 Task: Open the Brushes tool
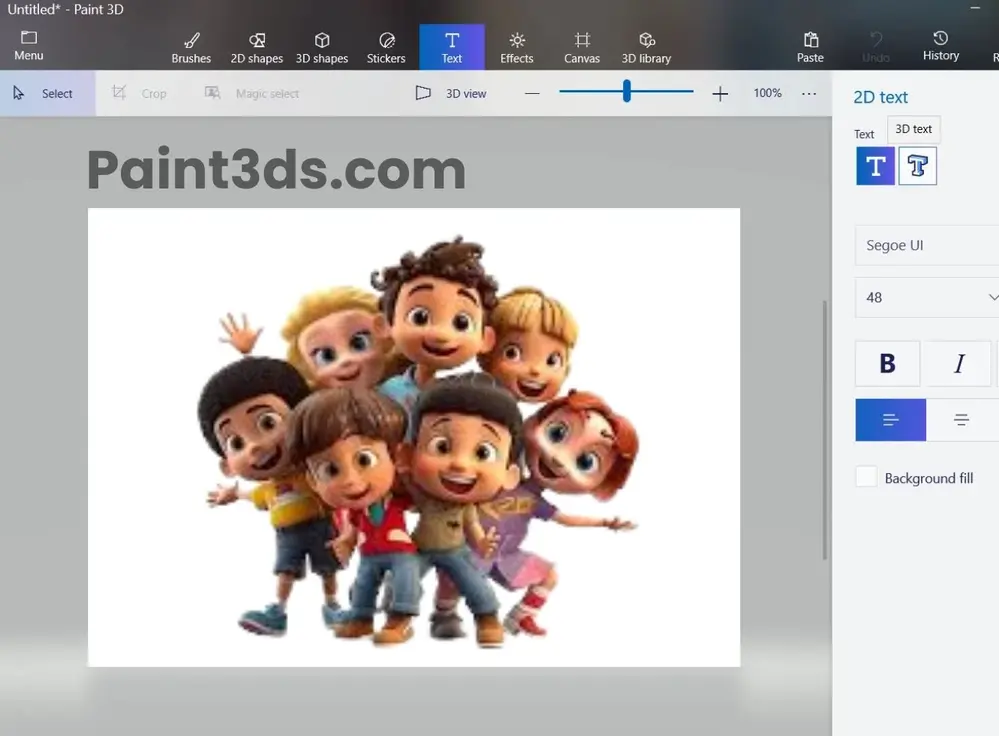coord(191,46)
